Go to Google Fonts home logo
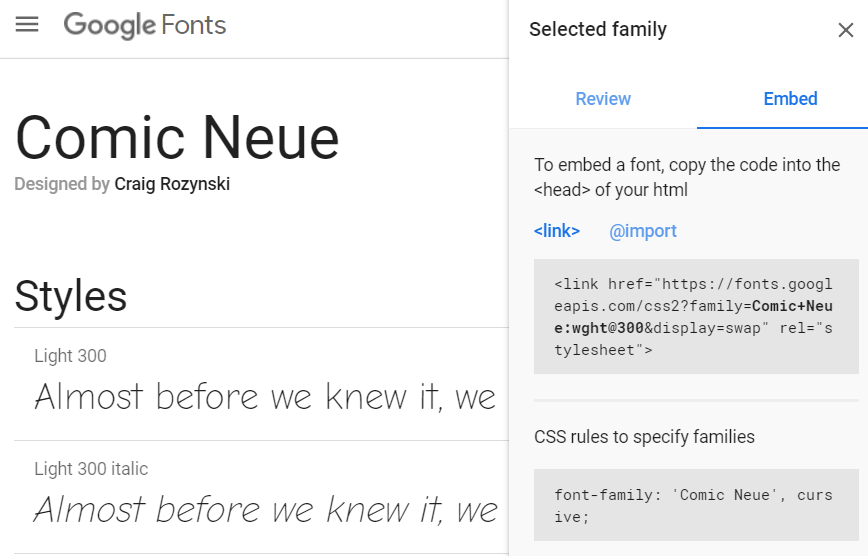The image size is (868, 556). tap(145, 25)
